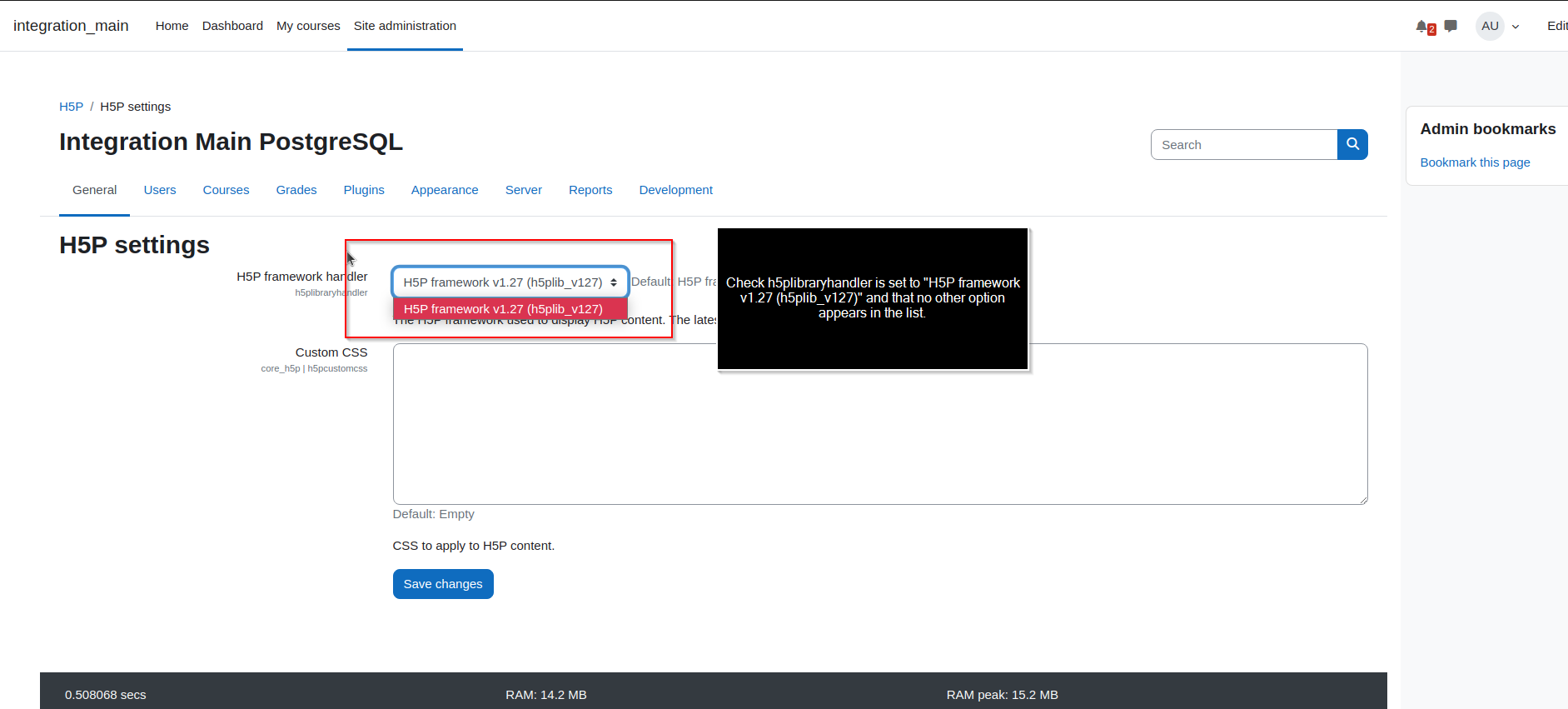Click the 'Admin bookmarks' heading
The image size is (1568, 709).
point(1488,129)
